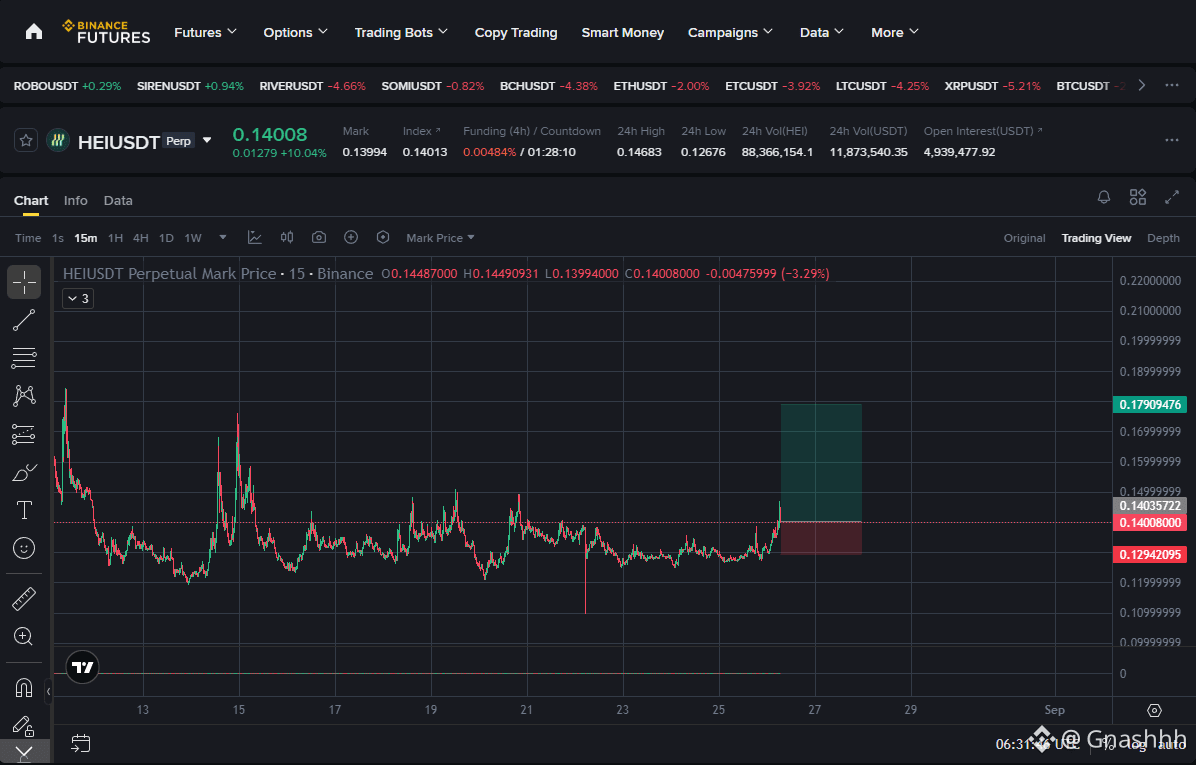The height and width of the screenshot is (765, 1196).
Task: Open the HEIUSDT pair selector arrow
Action: [207, 140]
